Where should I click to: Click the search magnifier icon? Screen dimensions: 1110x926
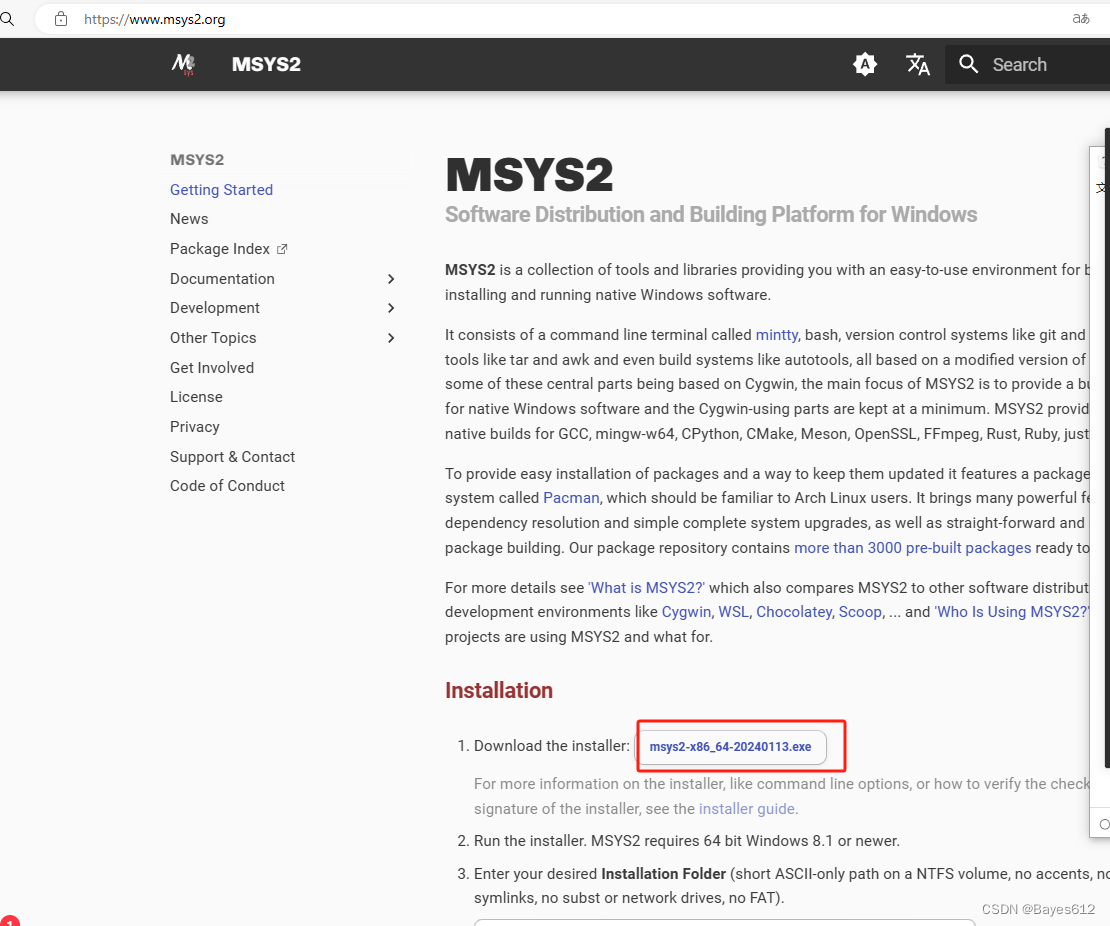[x=968, y=64]
